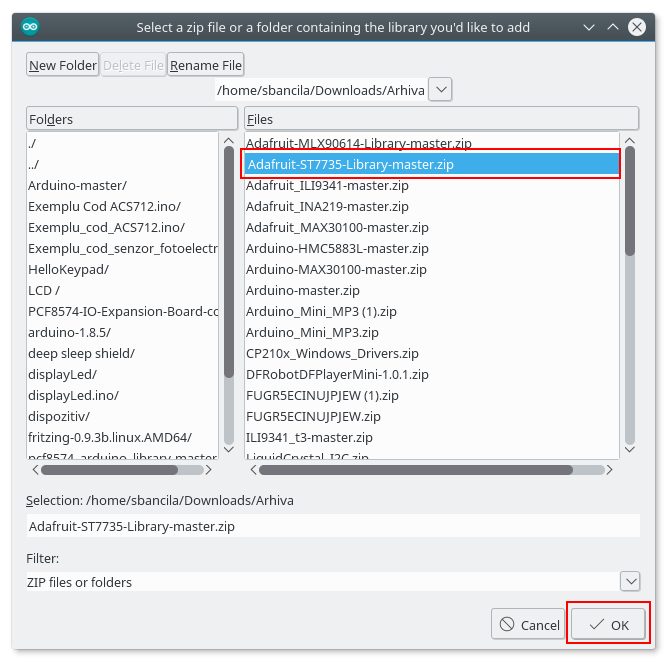Click the disabled Delete File button
This screenshot has height=658, width=670.
coord(133,65)
